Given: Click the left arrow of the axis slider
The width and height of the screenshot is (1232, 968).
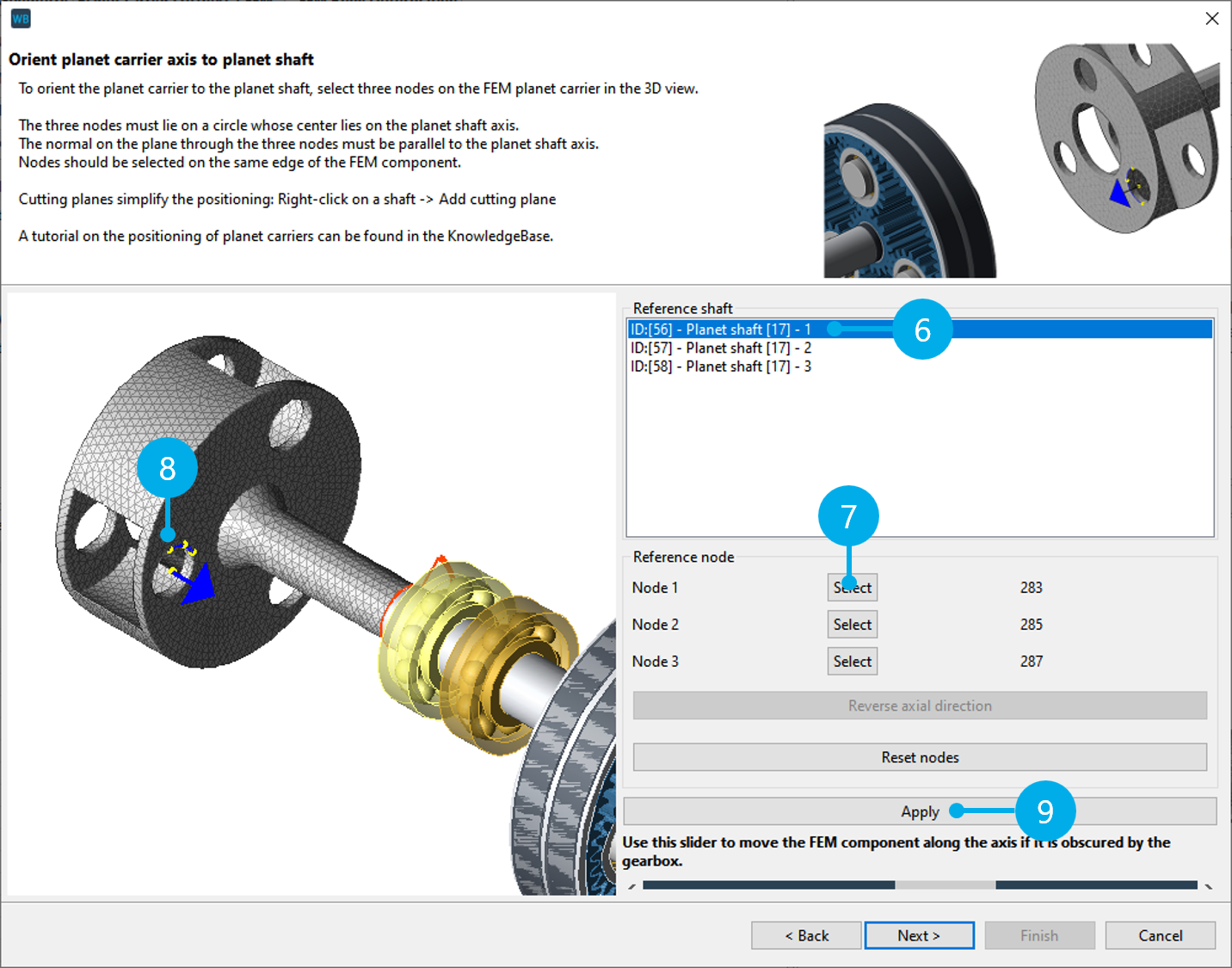Looking at the screenshot, I should 632,885.
